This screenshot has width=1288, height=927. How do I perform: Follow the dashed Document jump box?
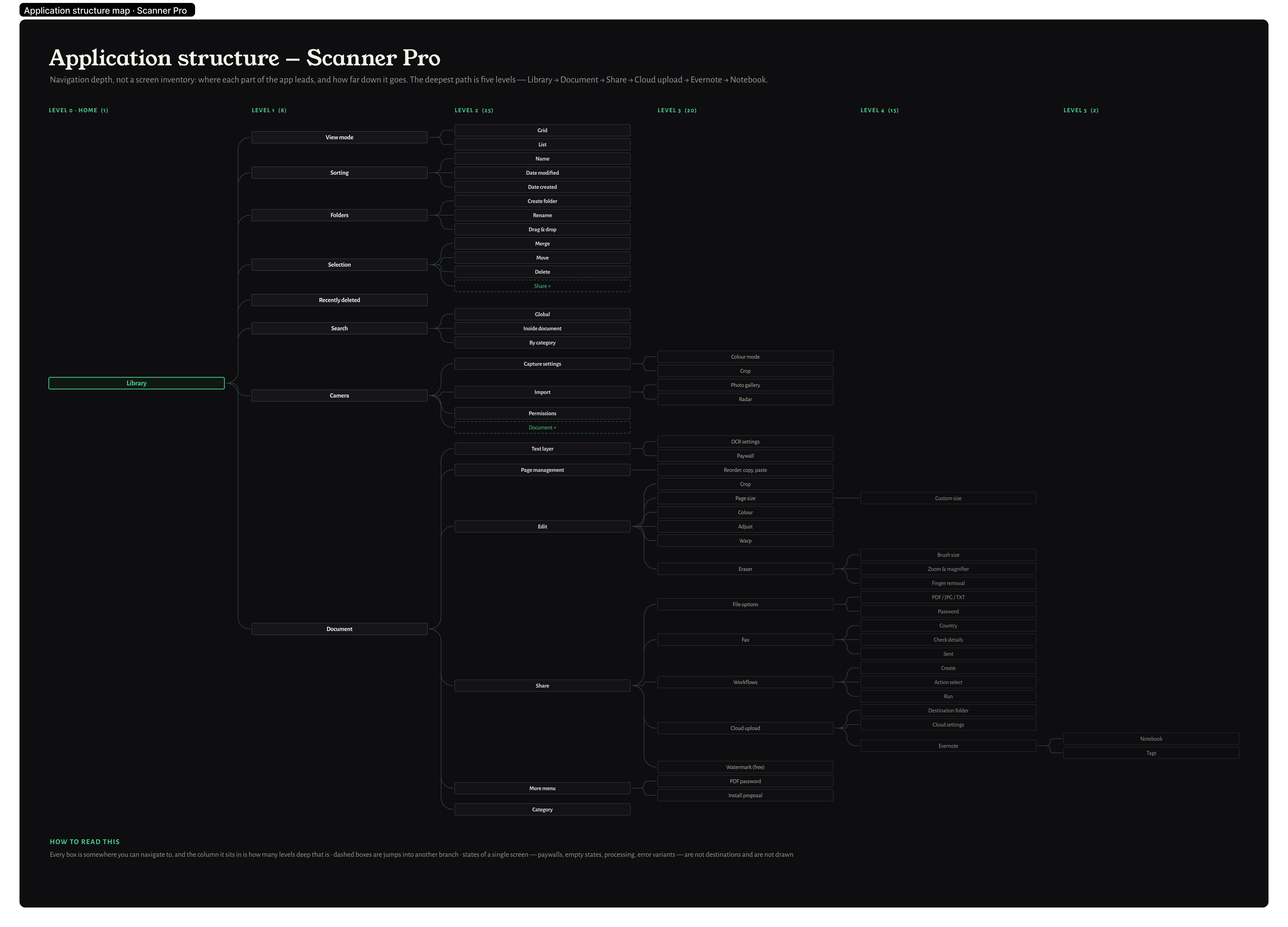[542, 428]
